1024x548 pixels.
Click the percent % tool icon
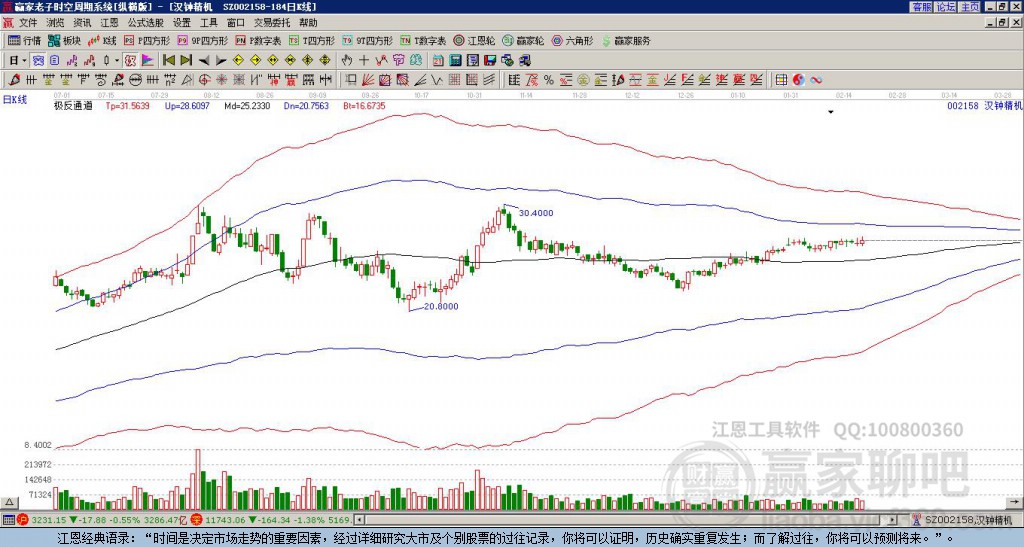(549, 80)
